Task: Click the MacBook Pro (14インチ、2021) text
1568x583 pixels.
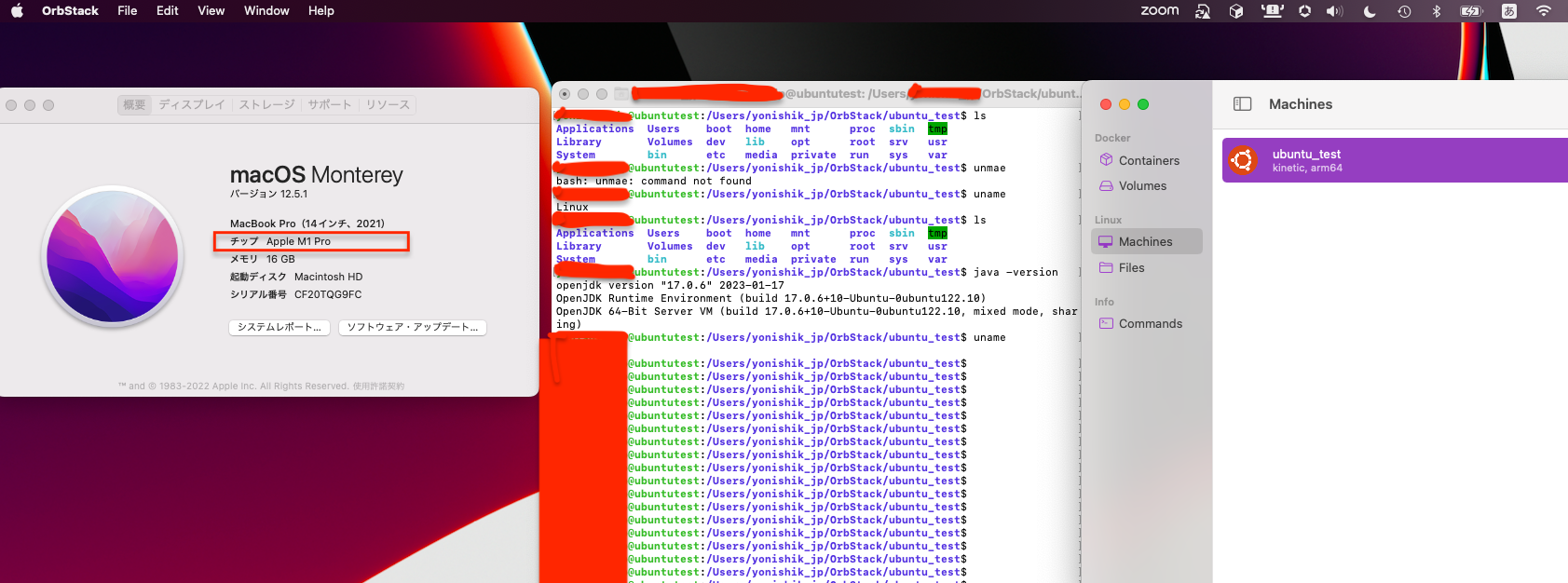Action: tap(307, 224)
